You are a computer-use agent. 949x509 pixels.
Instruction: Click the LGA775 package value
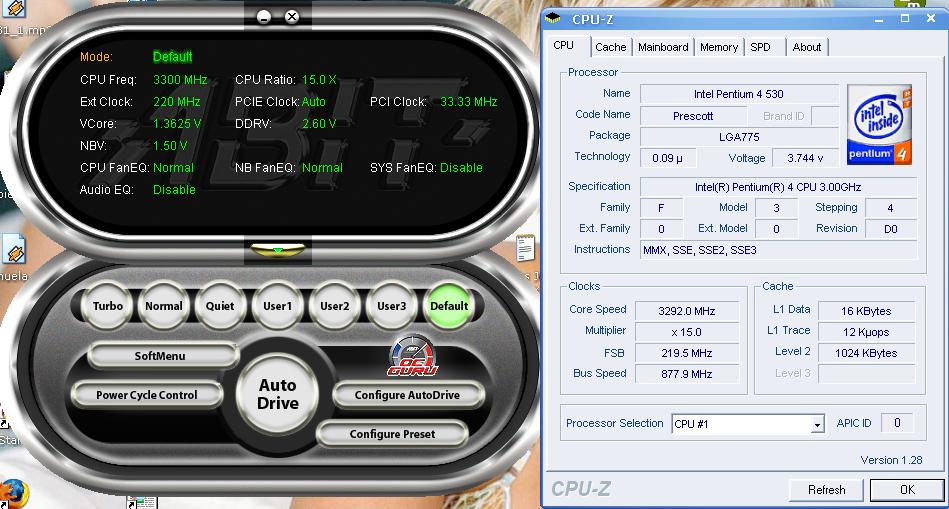[x=739, y=137]
